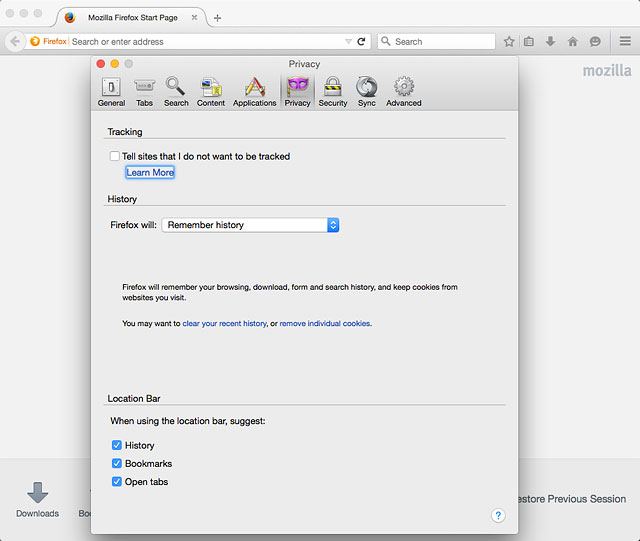The image size is (640, 541).
Task: Minimize the Privacy preferences window
Action: click(115, 64)
